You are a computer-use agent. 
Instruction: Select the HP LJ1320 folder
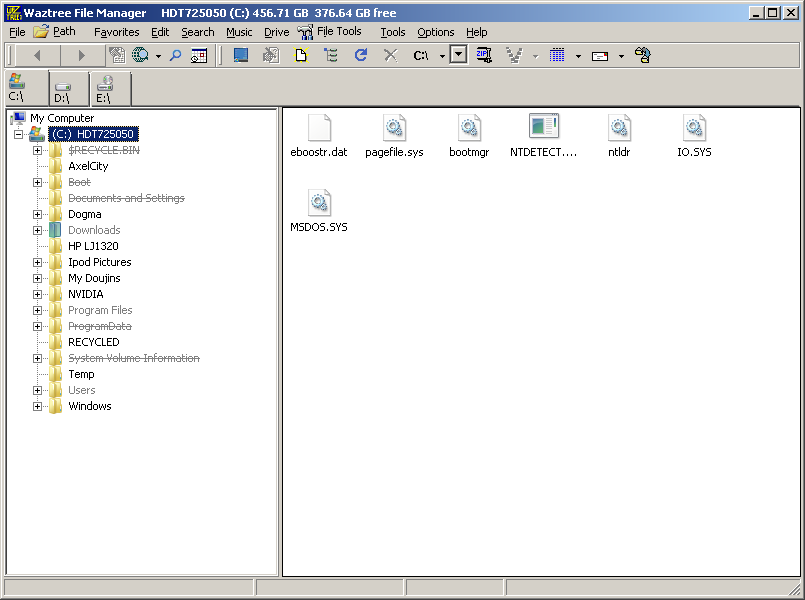(93, 246)
